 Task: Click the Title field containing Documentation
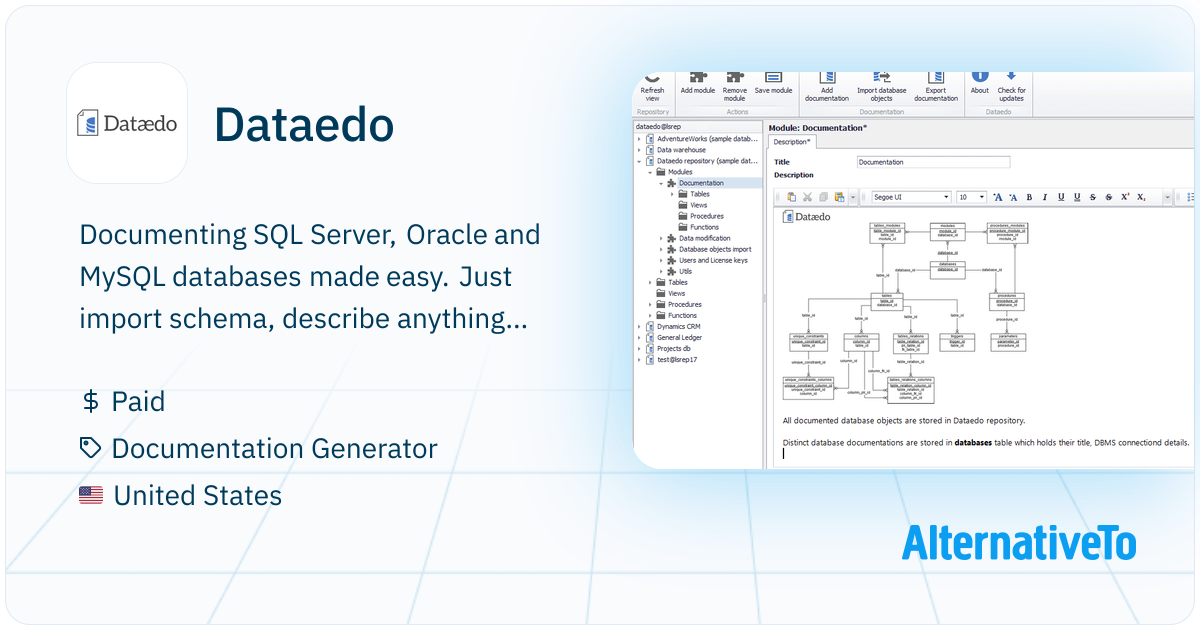click(934, 162)
